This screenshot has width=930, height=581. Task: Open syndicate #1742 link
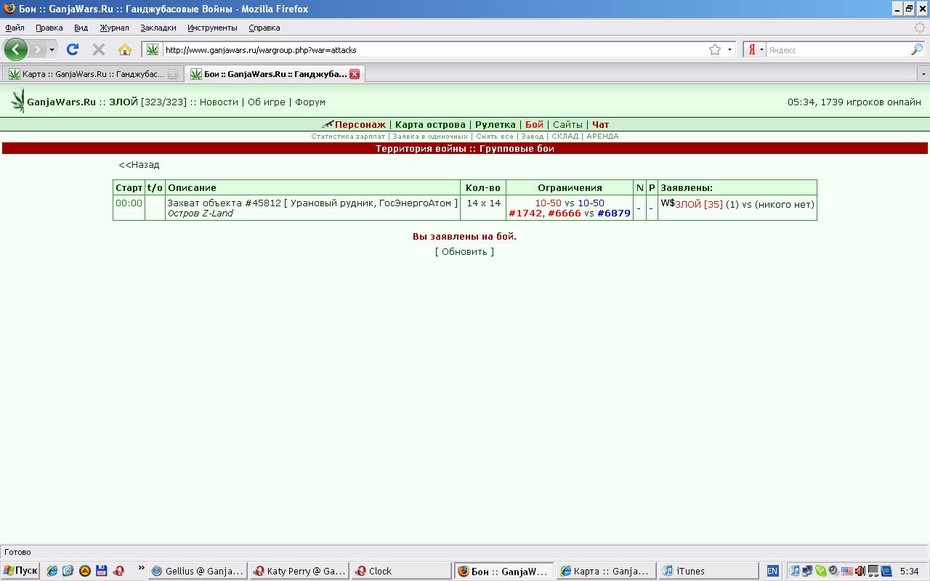[x=525, y=213]
